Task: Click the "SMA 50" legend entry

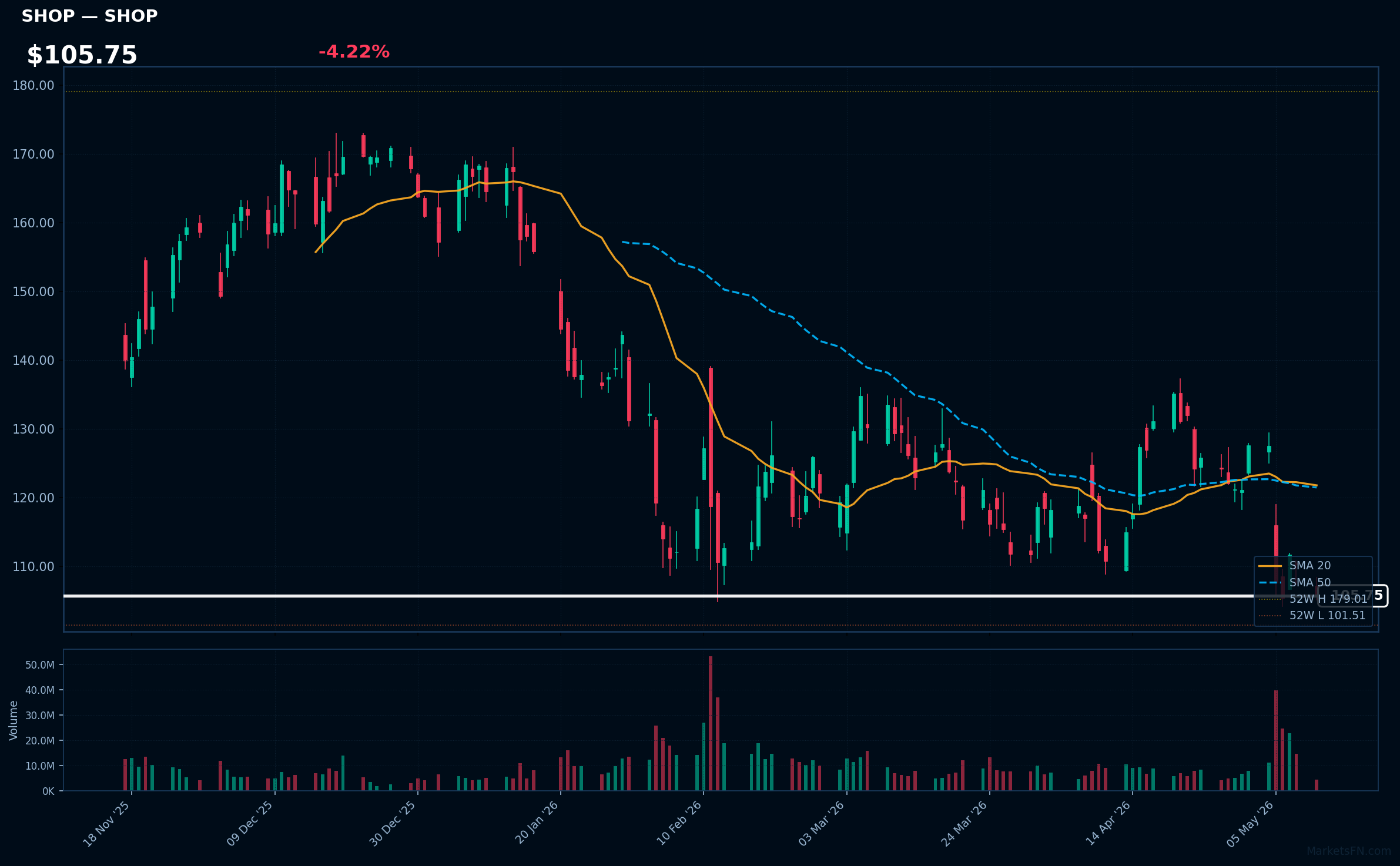Action: point(1295,583)
